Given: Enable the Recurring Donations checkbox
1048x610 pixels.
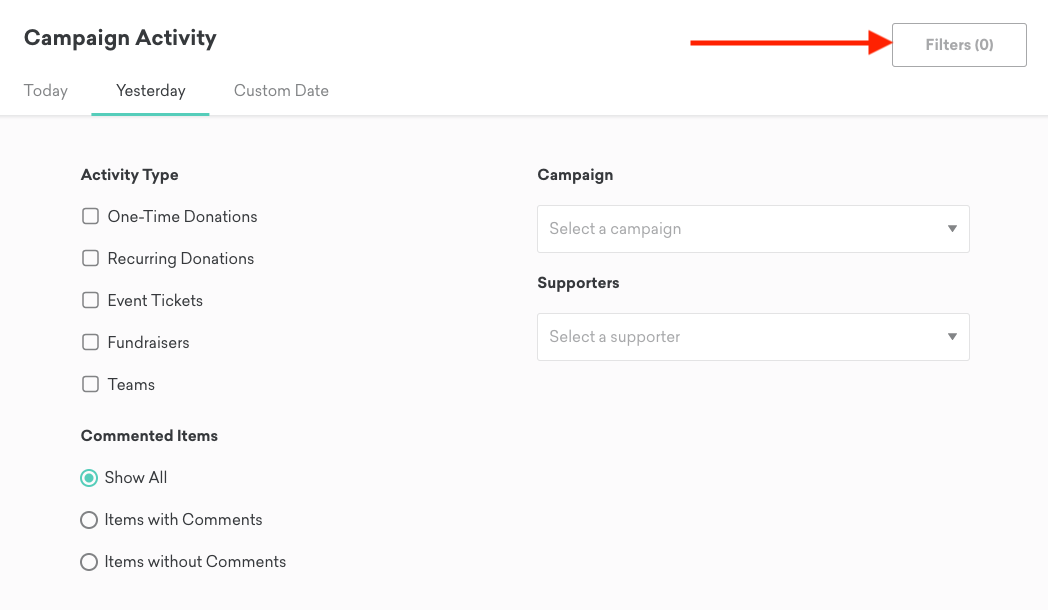Looking at the screenshot, I should [91, 258].
